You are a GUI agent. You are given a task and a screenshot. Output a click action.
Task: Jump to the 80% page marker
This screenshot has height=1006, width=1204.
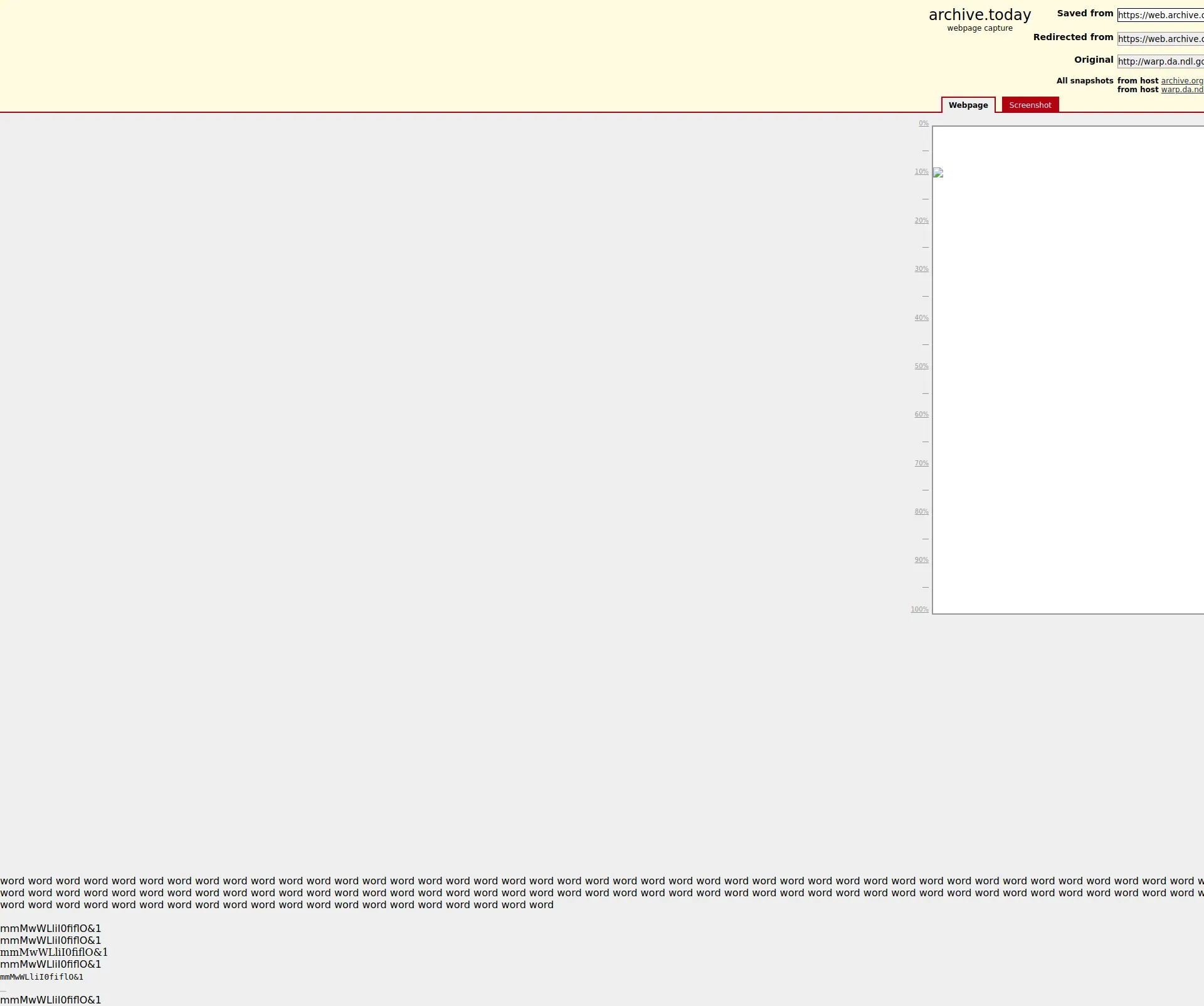pos(921,512)
